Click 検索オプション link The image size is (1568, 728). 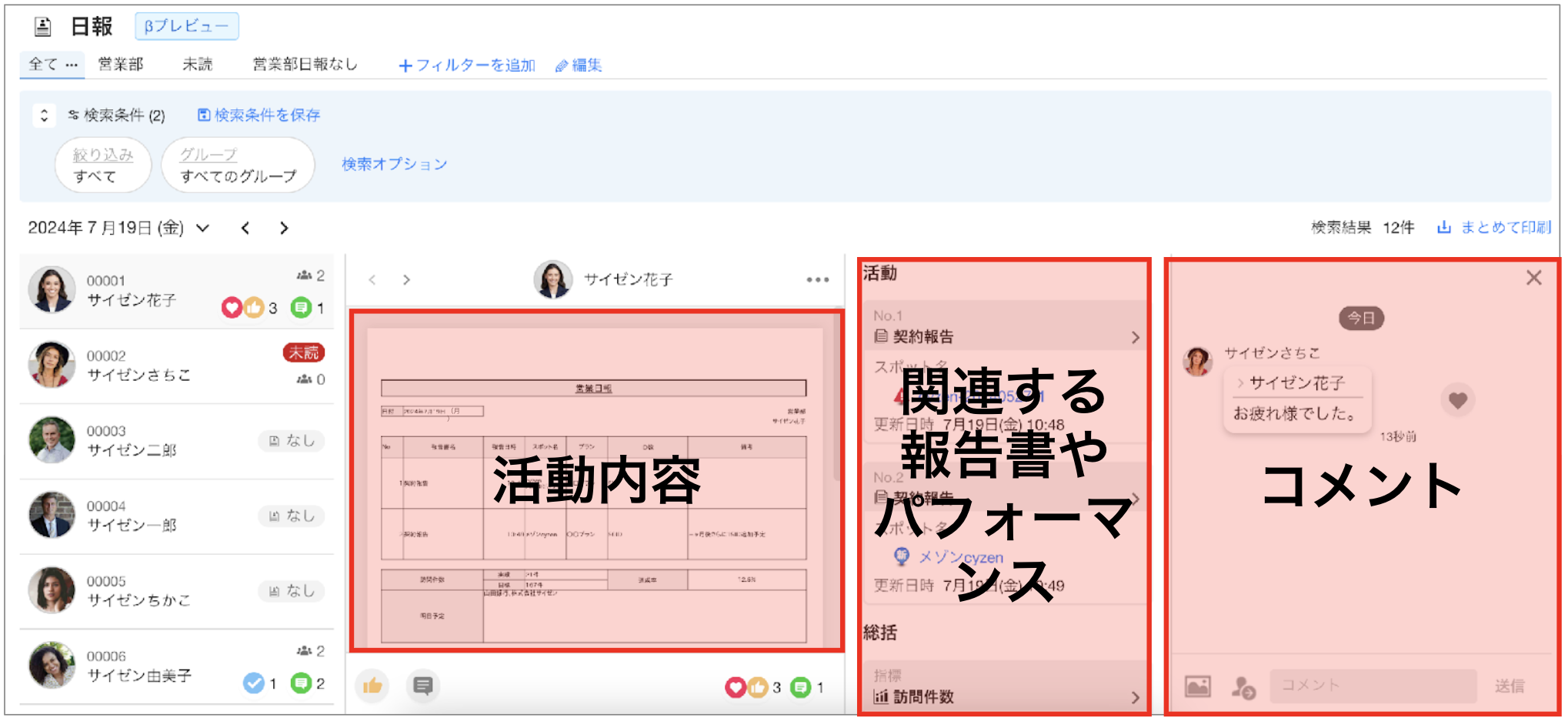click(x=395, y=164)
